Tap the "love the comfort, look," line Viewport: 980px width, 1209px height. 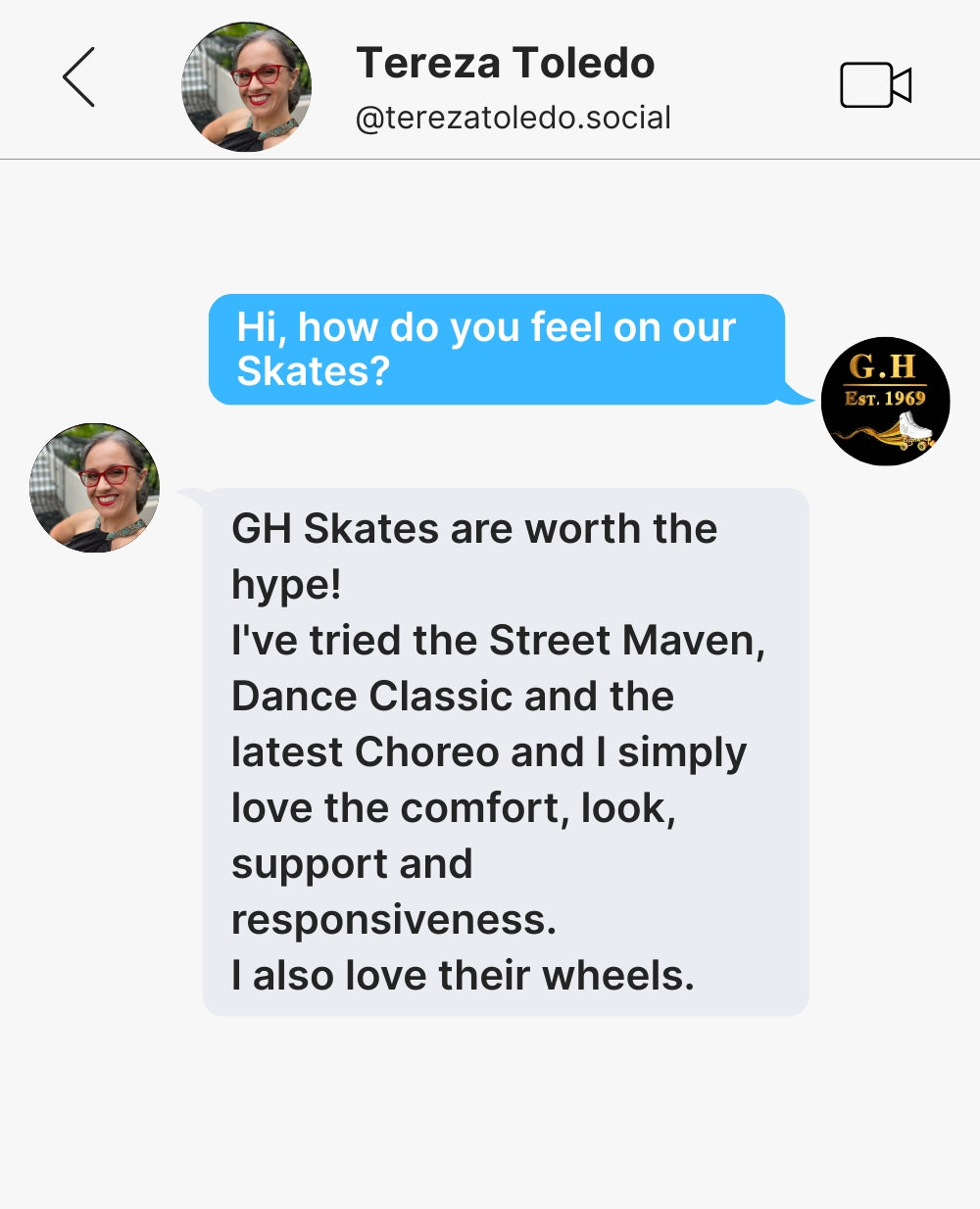(454, 809)
